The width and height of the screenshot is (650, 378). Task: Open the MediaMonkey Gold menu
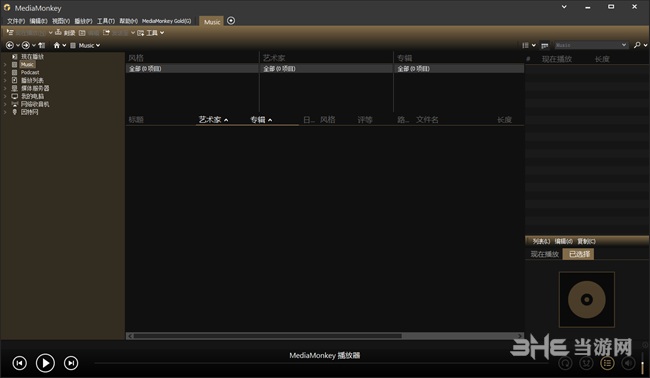click(166, 21)
